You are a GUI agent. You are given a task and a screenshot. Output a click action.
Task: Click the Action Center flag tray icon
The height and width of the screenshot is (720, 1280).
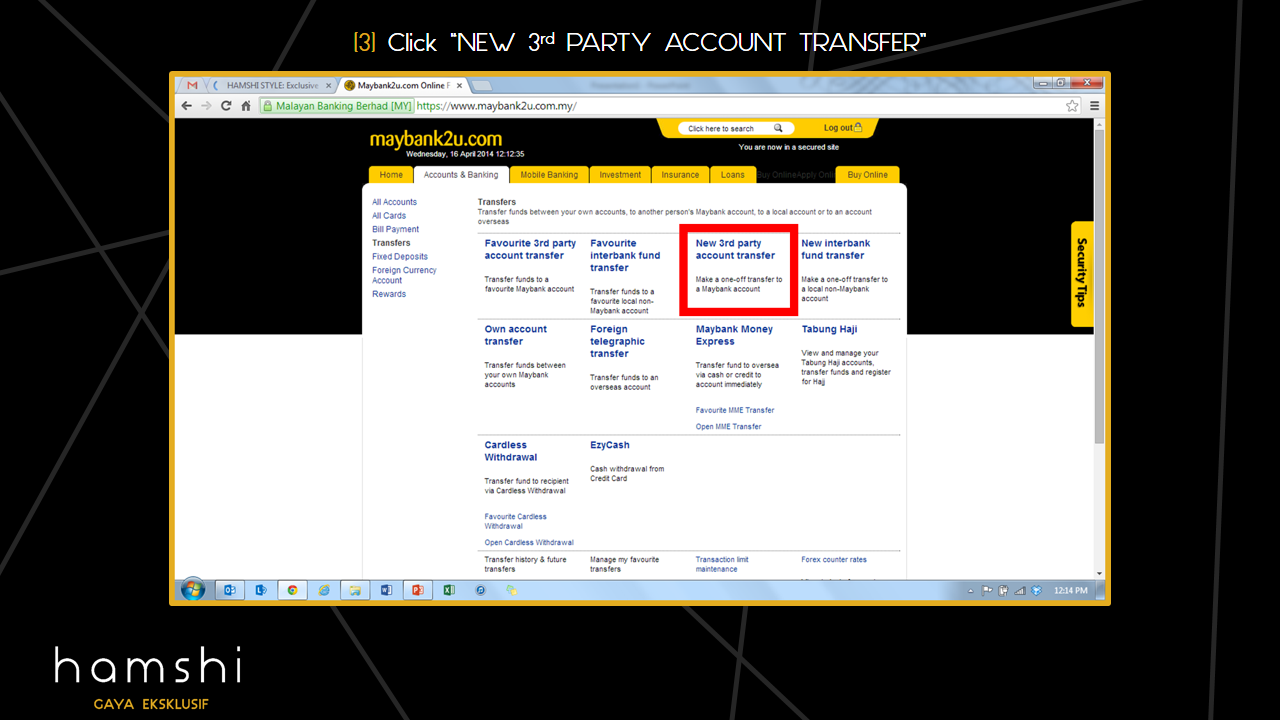pos(987,591)
